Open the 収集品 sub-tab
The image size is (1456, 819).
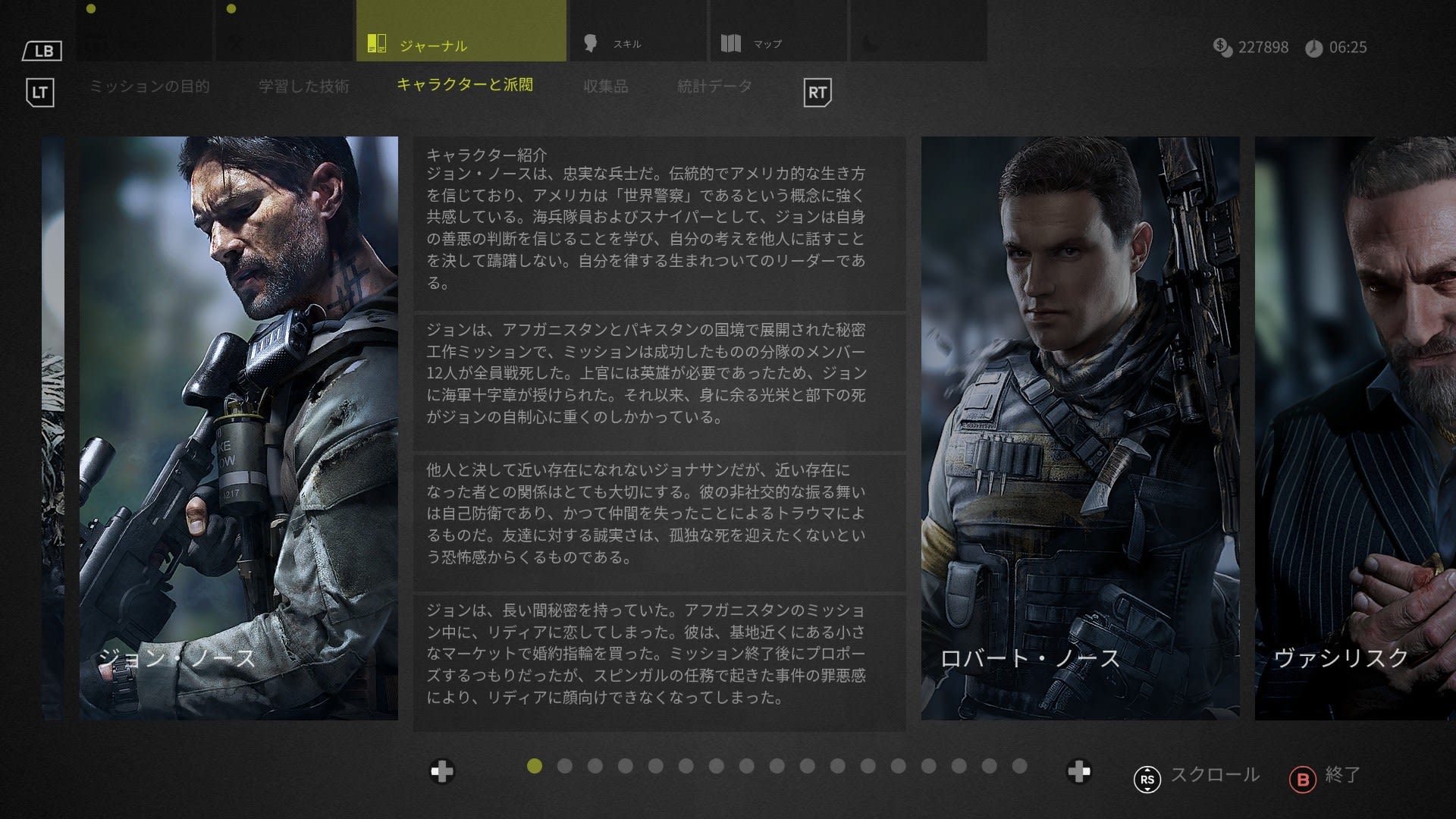(606, 86)
